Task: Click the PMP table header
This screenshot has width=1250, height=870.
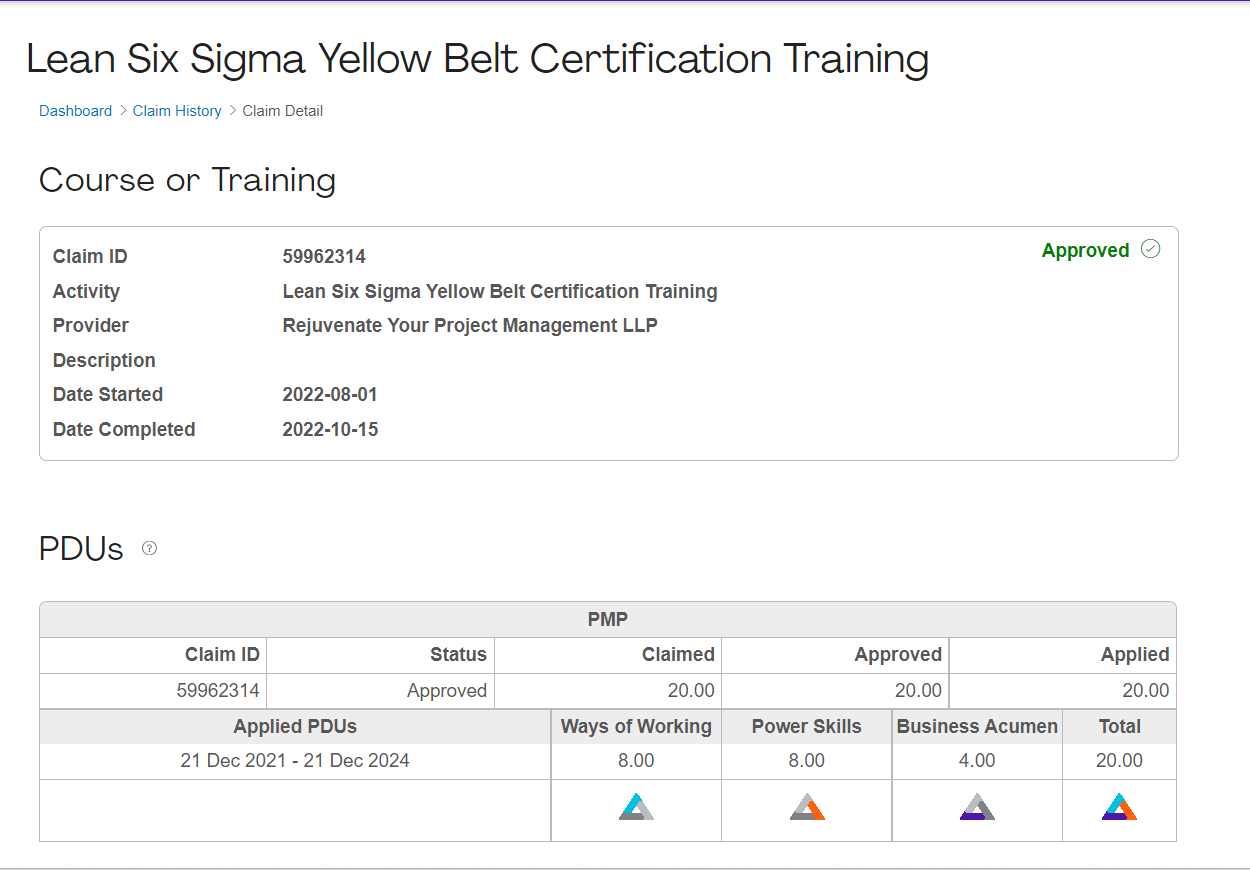Action: pos(608,620)
